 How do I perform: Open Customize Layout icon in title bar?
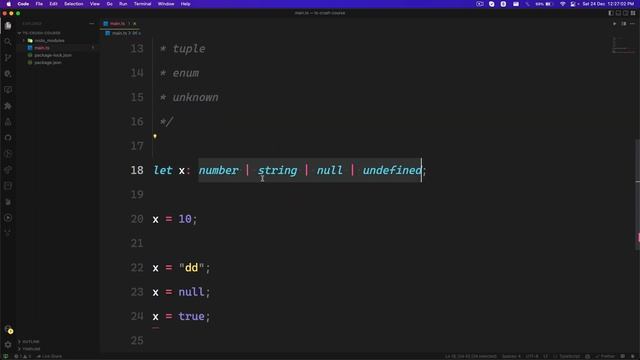point(633,13)
